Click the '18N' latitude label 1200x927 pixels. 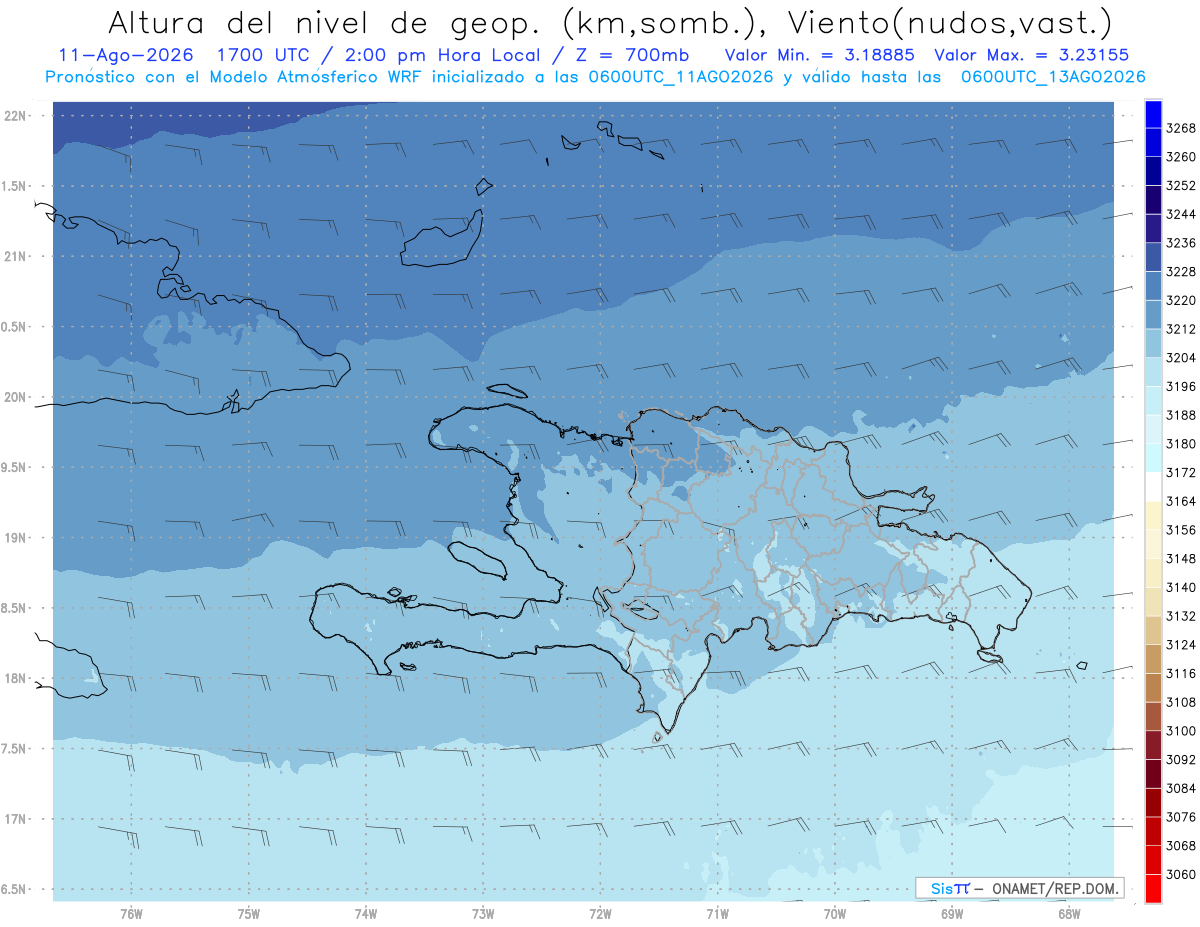click(15, 679)
